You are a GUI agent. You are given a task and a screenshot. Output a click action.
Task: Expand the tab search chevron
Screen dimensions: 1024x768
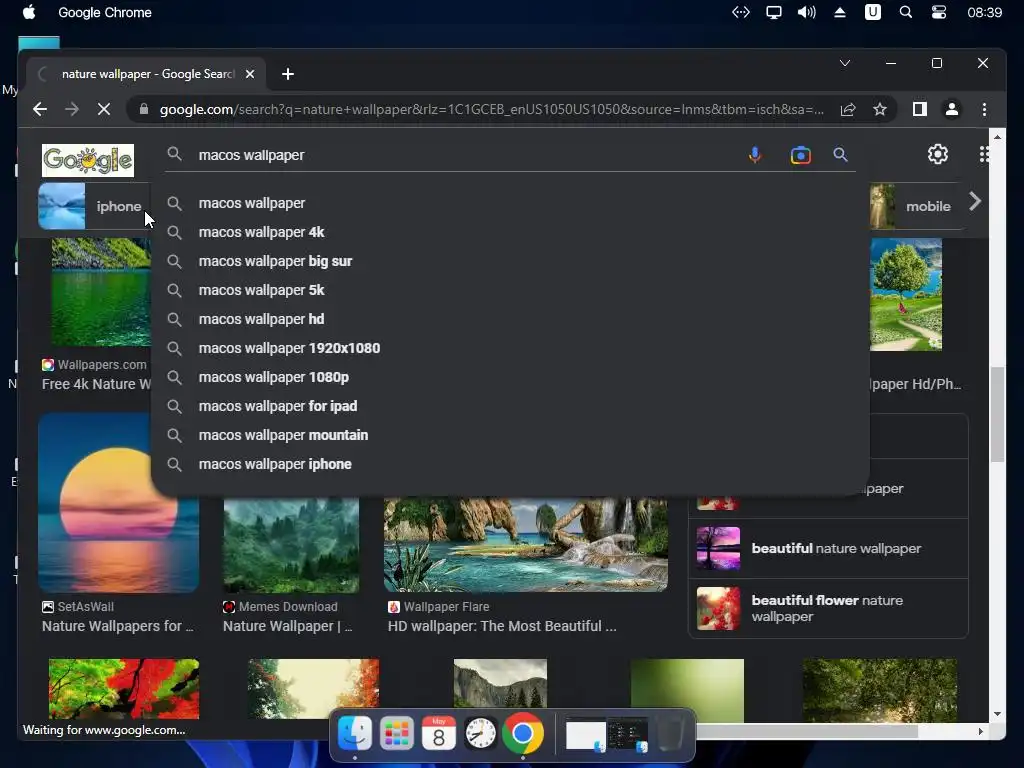(x=845, y=63)
